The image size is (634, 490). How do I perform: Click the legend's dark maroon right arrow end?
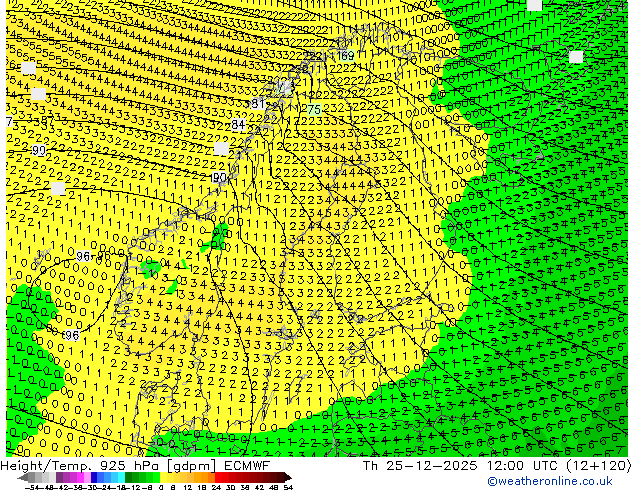[x=288, y=478]
